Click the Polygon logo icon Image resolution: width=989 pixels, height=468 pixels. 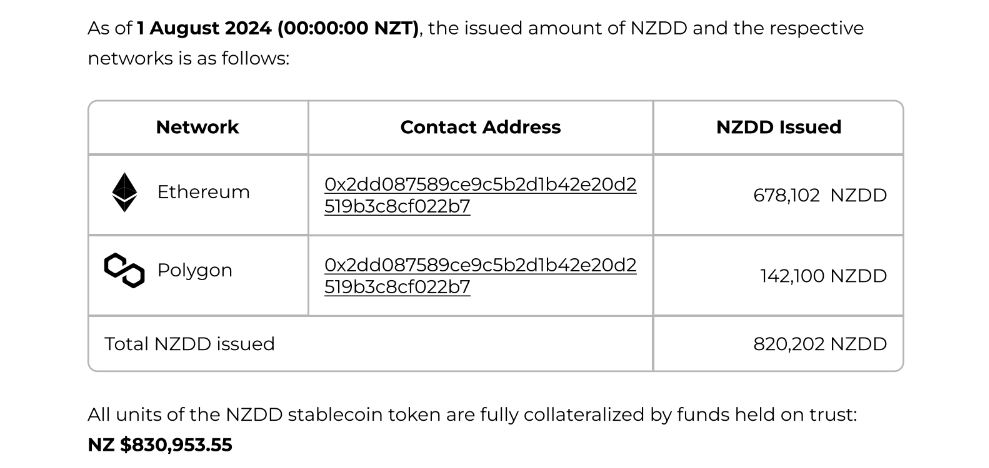124,270
